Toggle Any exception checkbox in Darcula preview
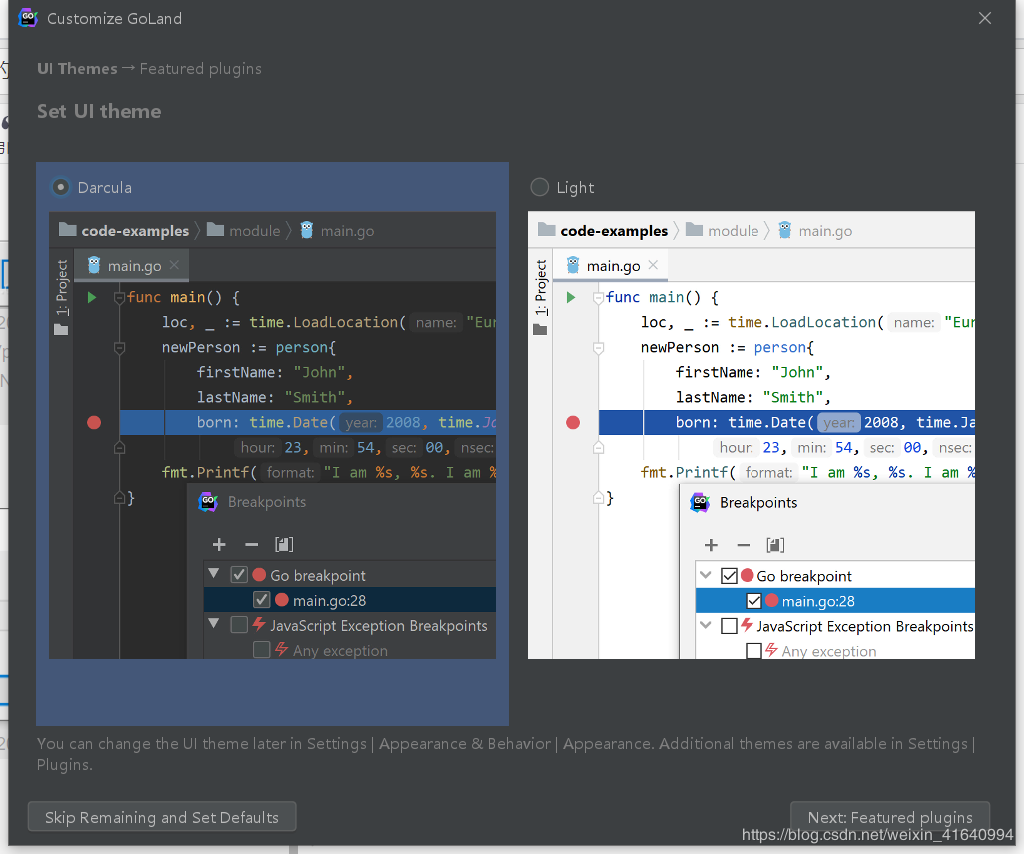Viewport: 1024px width, 854px height. click(261, 650)
